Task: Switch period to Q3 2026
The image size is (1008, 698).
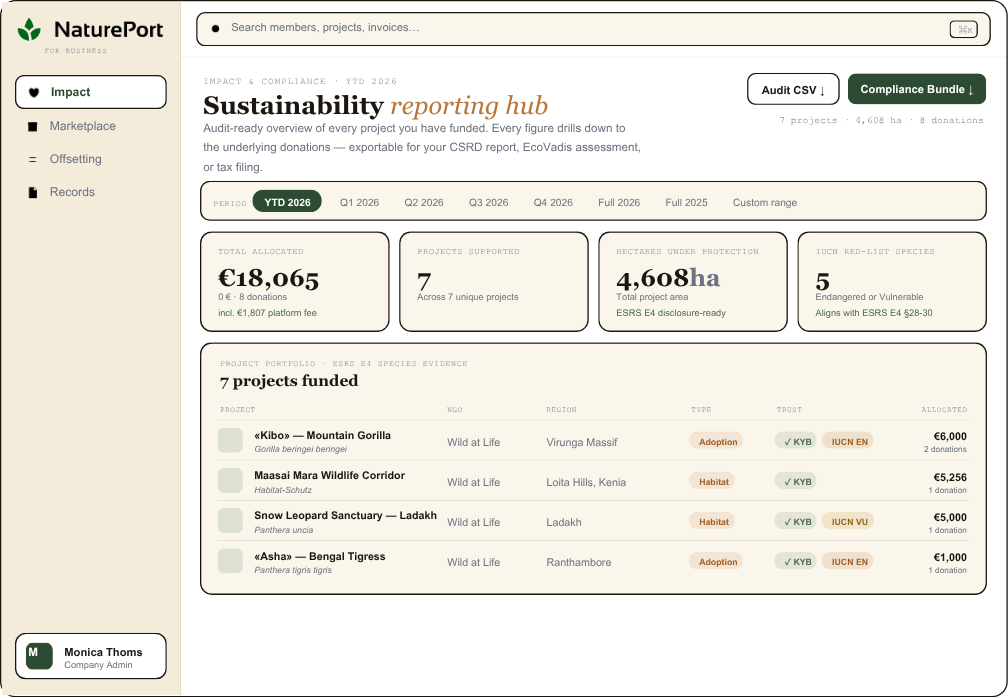Action: [x=488, y=202]
